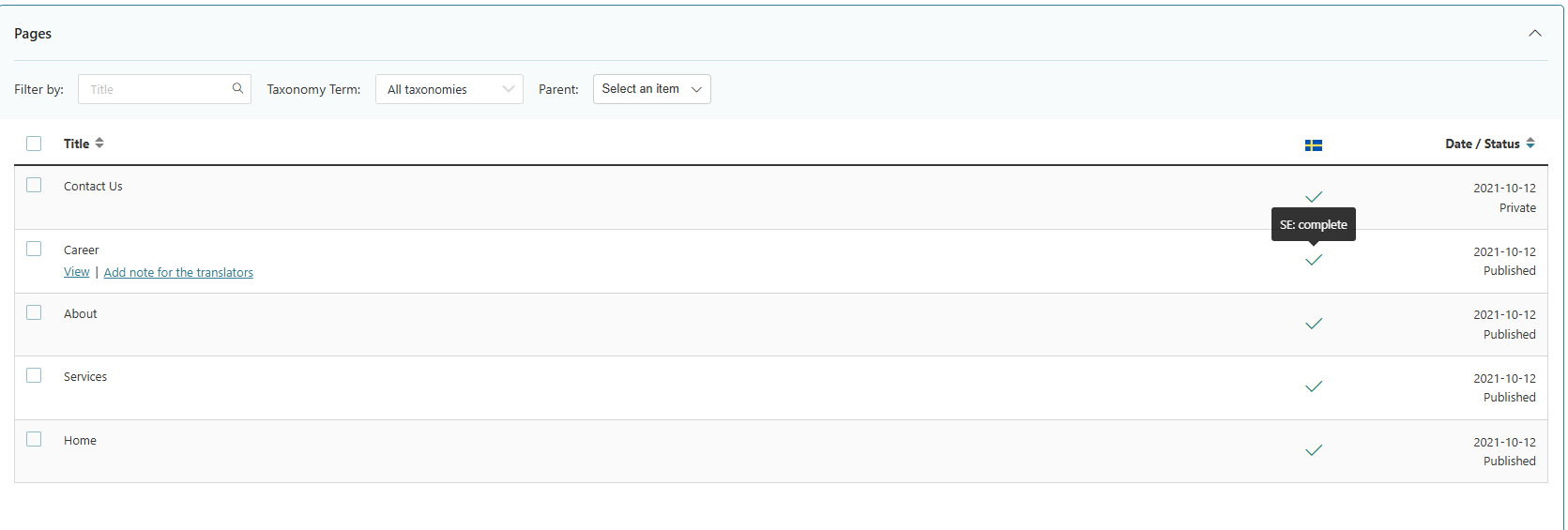Click Contact Us translation complete checkmark
Viewport: 1568px width, 530px height.
[x=1313, y=196]
